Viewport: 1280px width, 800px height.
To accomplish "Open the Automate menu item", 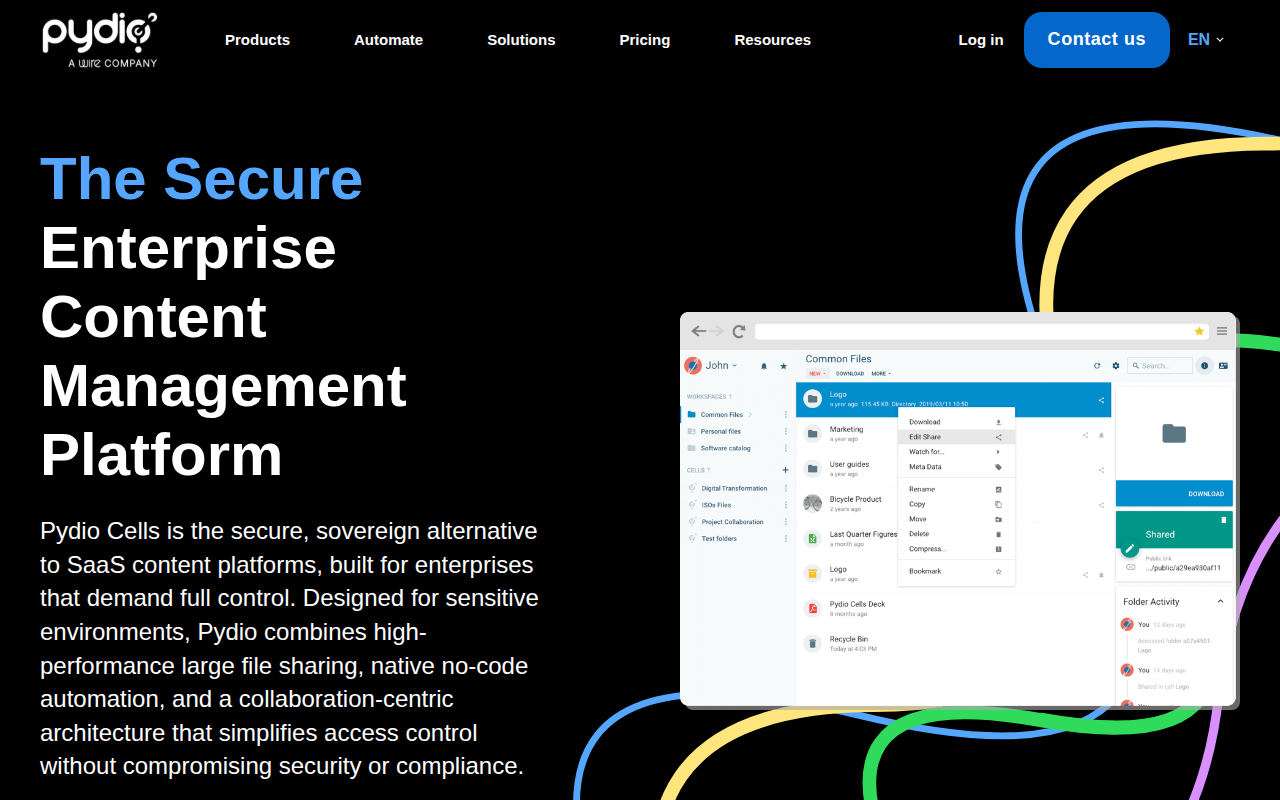I will (x=388, y=40).
